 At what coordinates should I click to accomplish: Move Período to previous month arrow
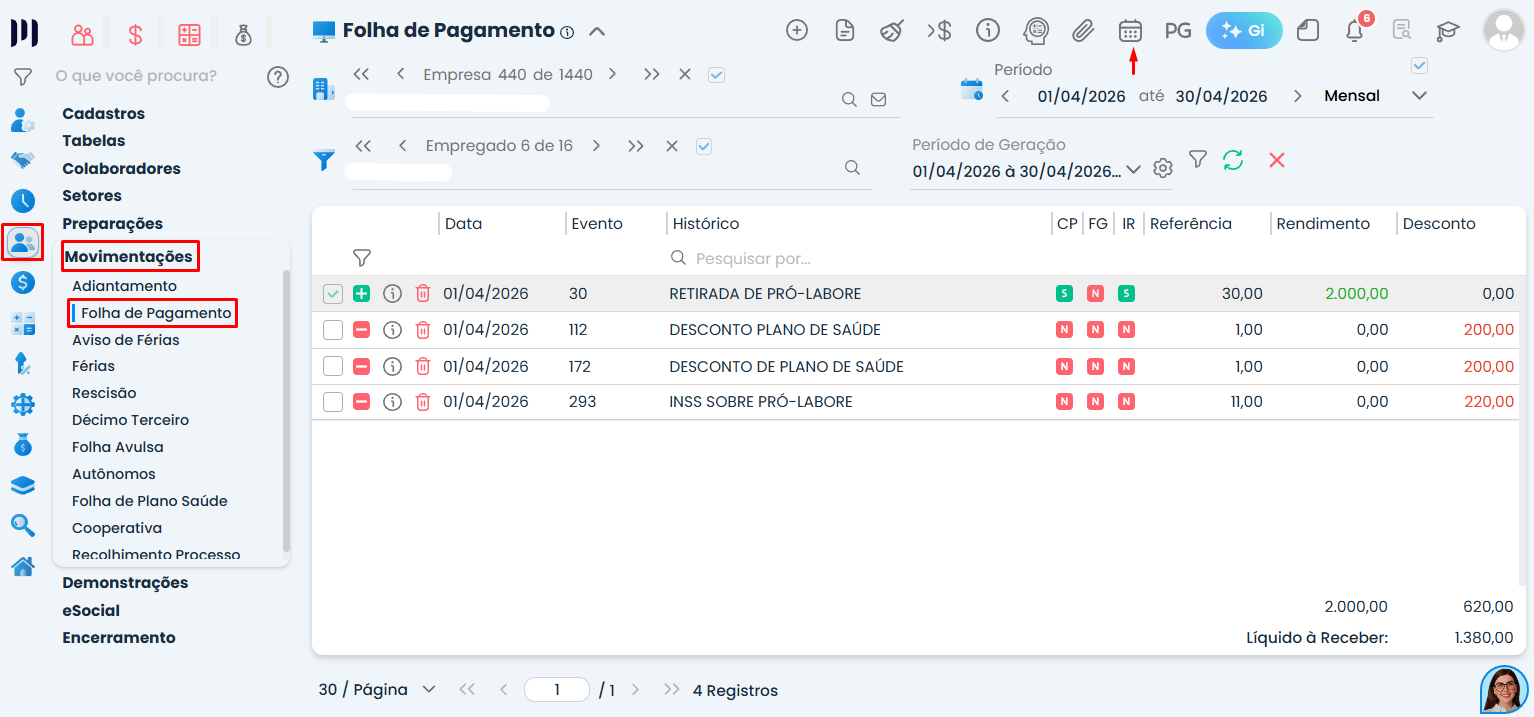(1005, 96)
